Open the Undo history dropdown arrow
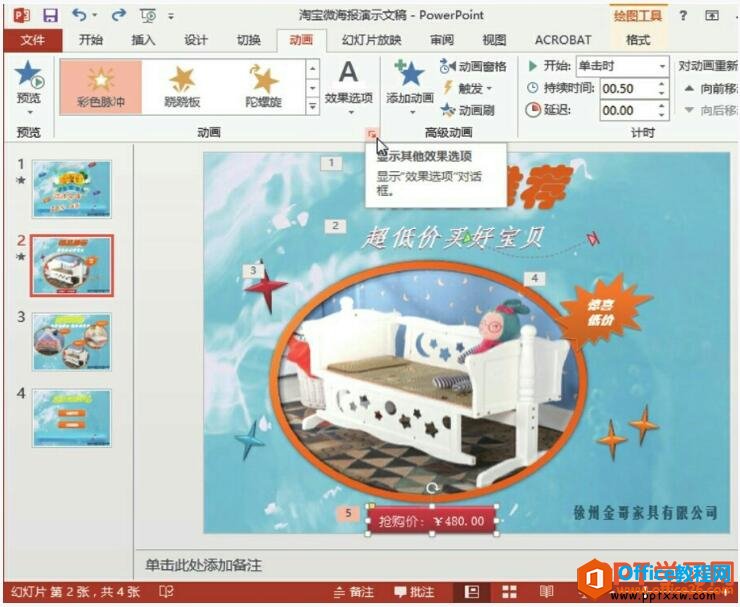The image size is (740, 607). tap(94, 16)
